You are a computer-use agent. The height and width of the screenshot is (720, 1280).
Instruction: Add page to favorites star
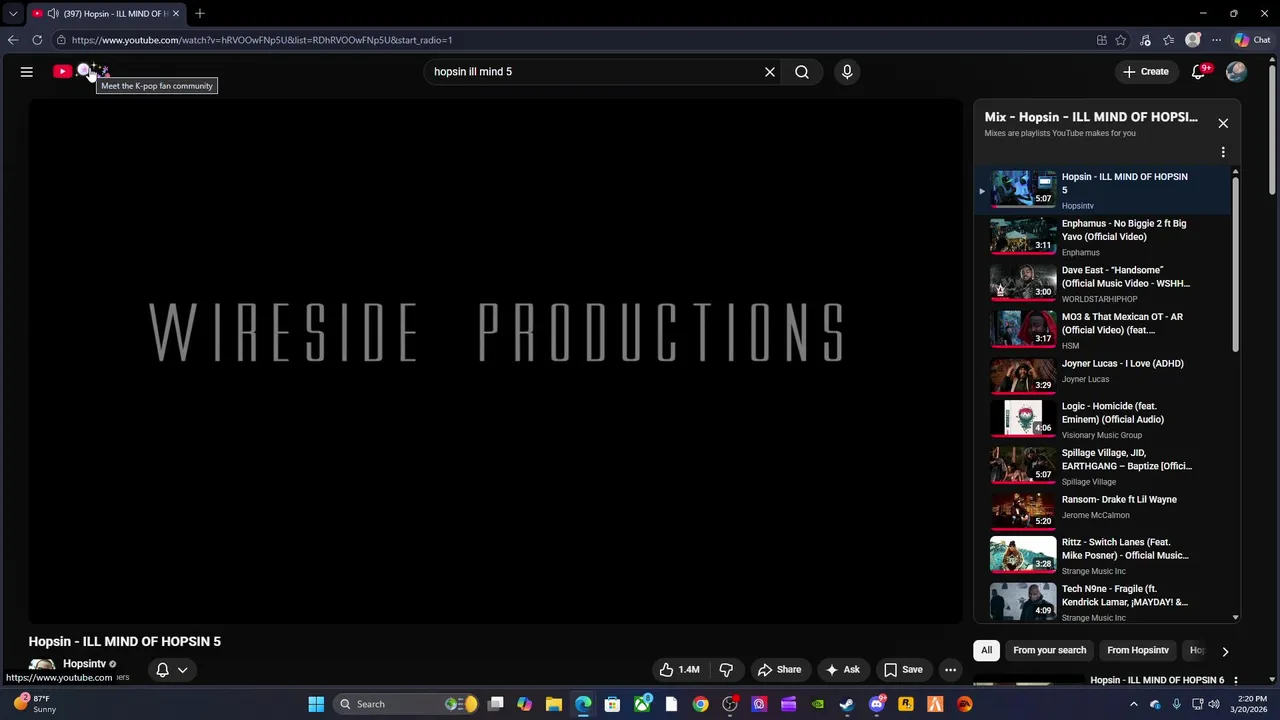coord(1121,40)
